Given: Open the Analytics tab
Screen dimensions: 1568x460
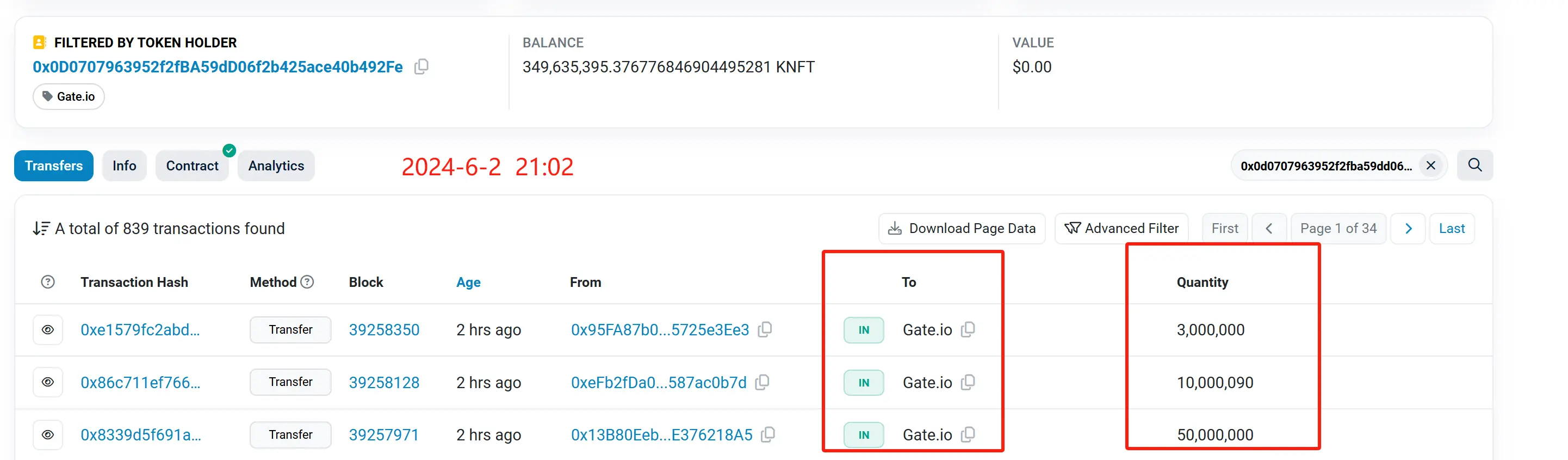Looking at the screenshot, I should (x=276, y=165).
